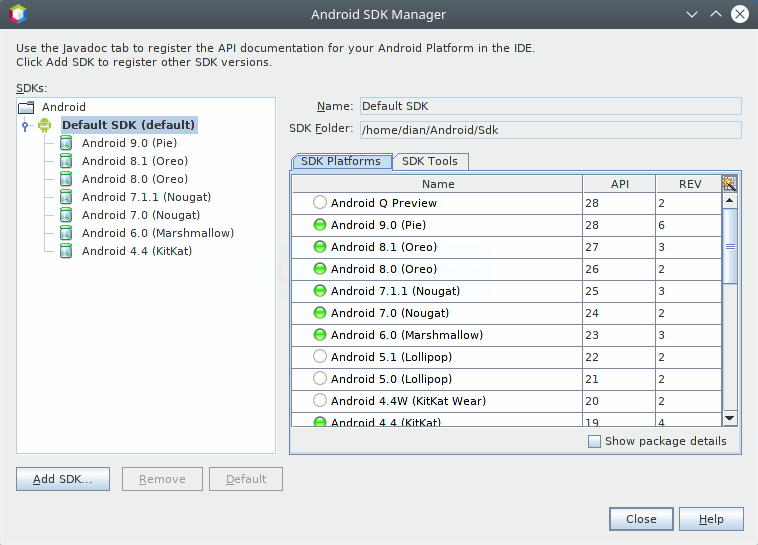Toggle install status of Android 5.1 (Lollipop)
The width and height of the screenshot is (758, 545).
point(320,356)
